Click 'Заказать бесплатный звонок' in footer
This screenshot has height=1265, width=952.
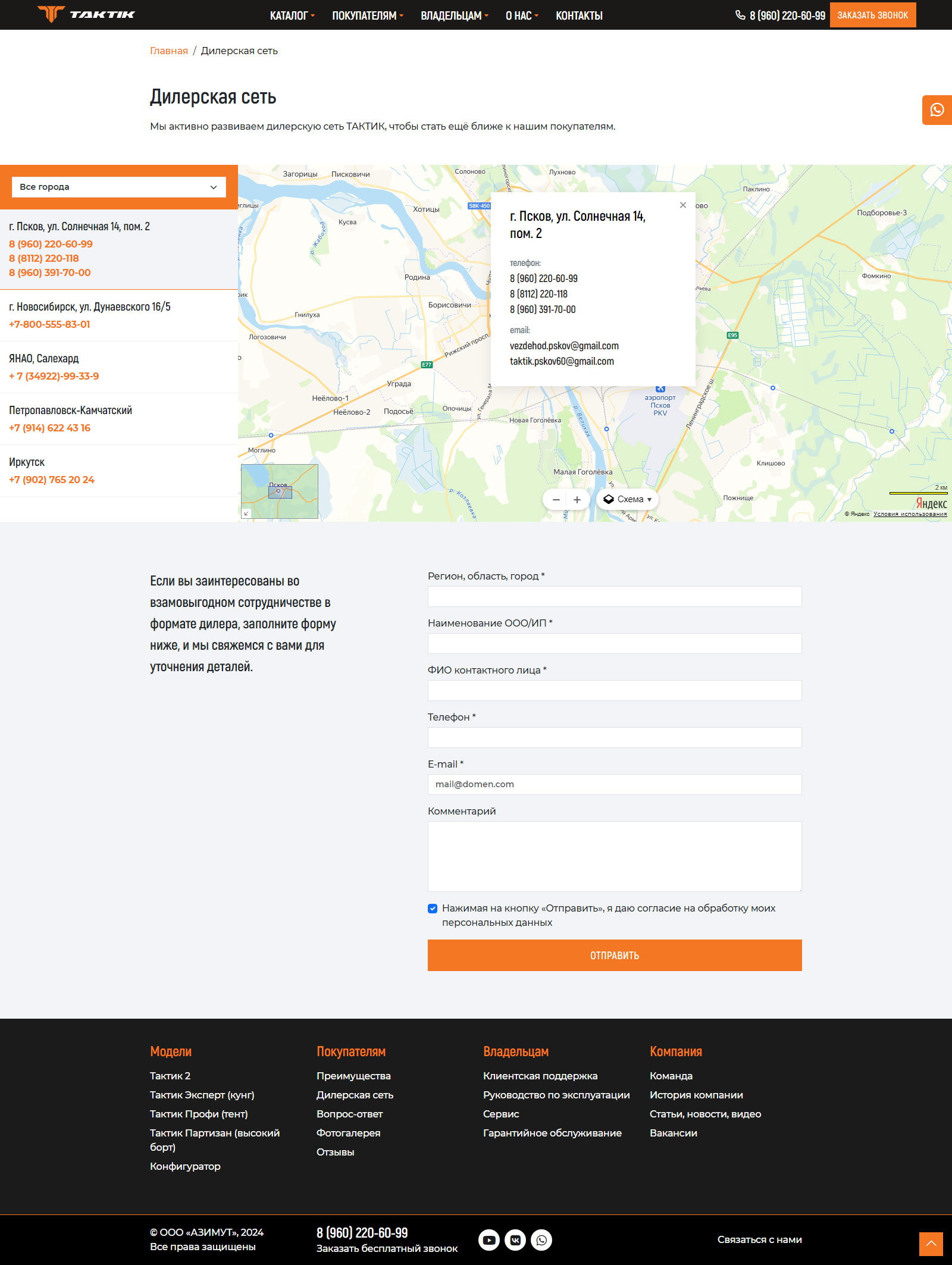[x=387, y=1248]
